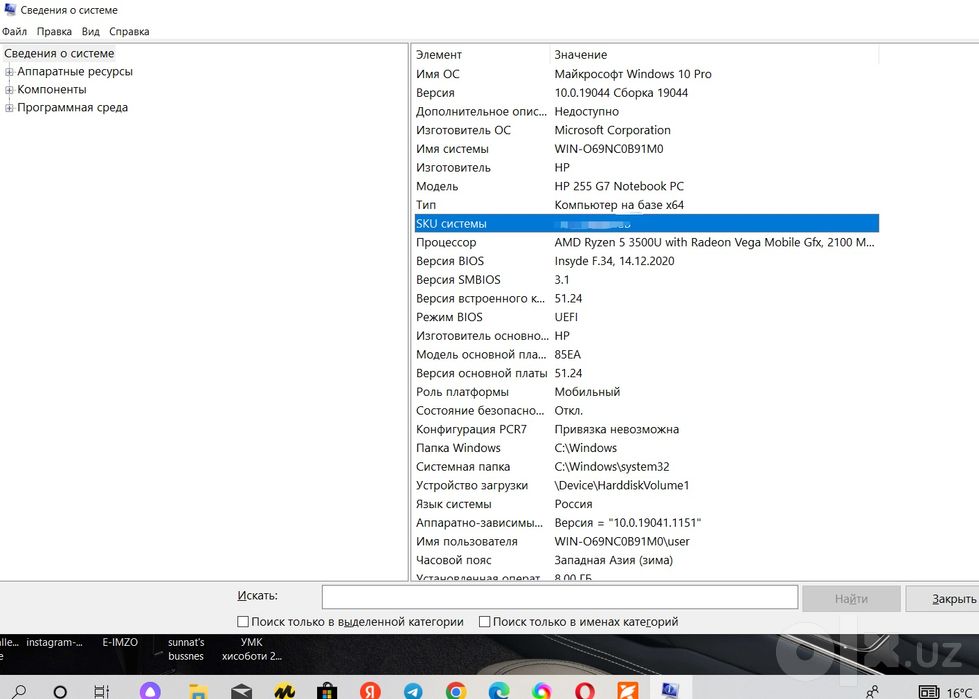Open the orange app icon next to Opera

click(x=627, y=691)
